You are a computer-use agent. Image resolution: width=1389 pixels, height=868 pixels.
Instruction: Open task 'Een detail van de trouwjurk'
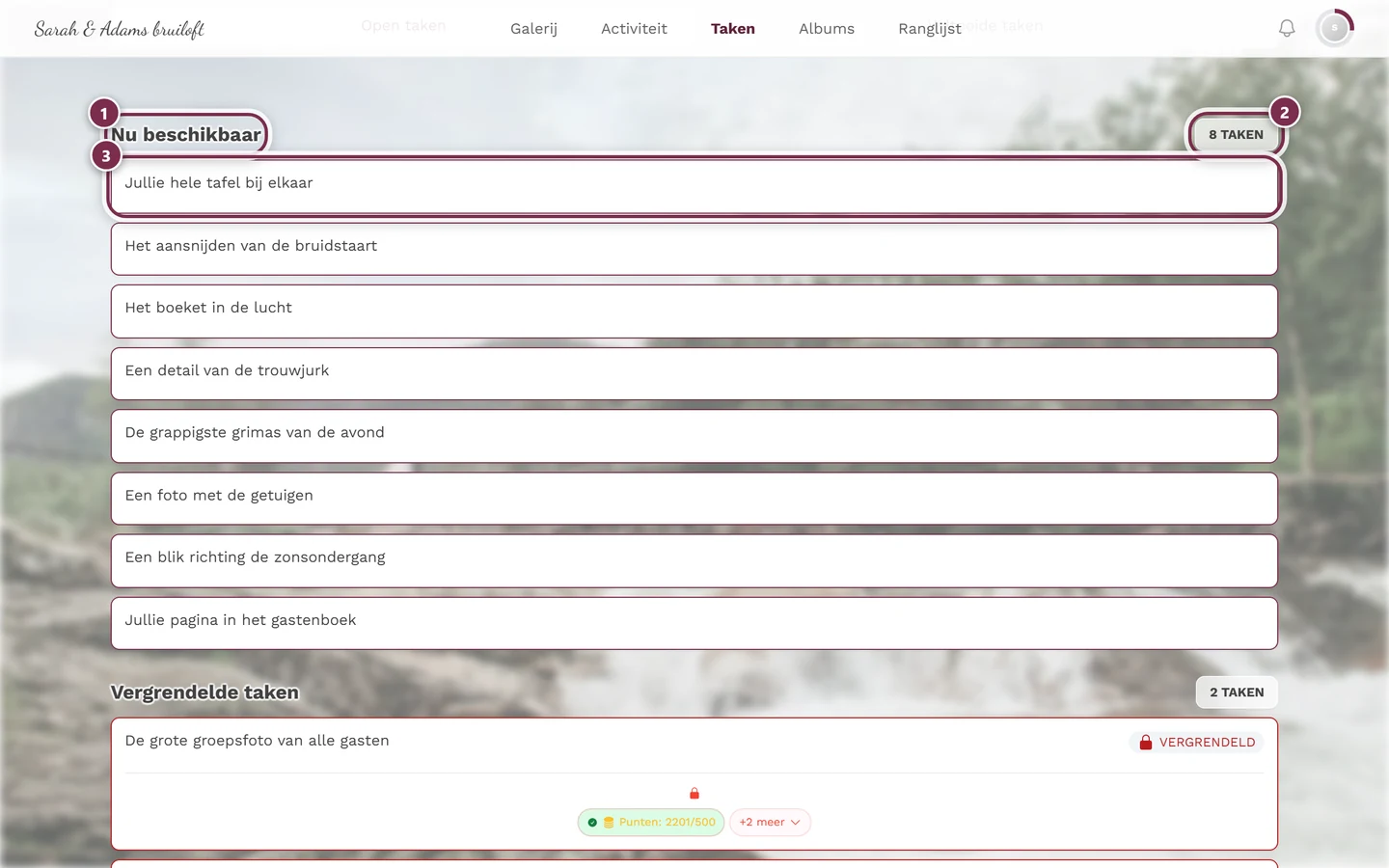694,374
